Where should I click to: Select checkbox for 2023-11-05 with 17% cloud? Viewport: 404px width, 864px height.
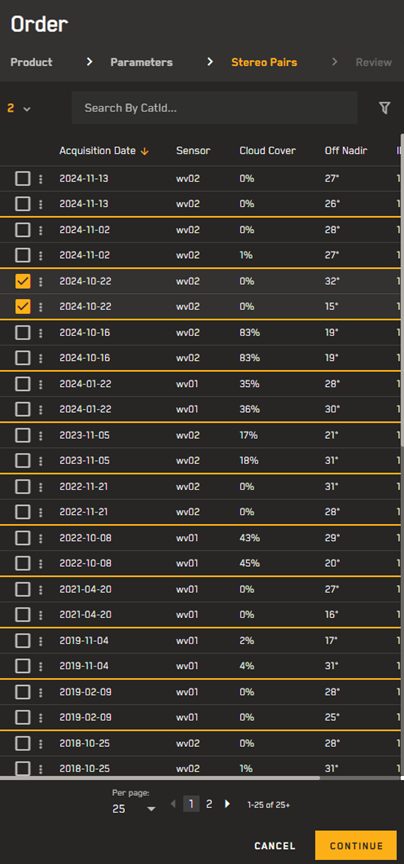point(23,435)
